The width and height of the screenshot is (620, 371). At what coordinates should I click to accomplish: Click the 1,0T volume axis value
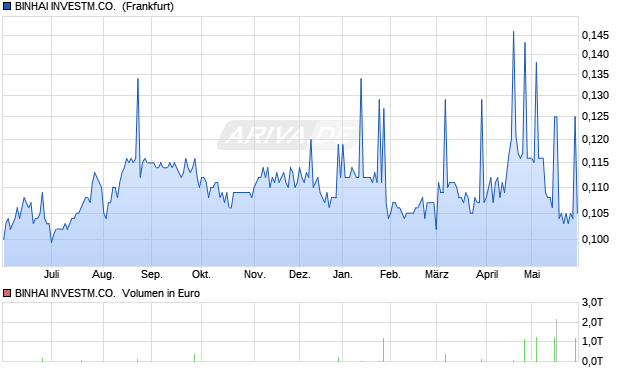pos(592,341)
